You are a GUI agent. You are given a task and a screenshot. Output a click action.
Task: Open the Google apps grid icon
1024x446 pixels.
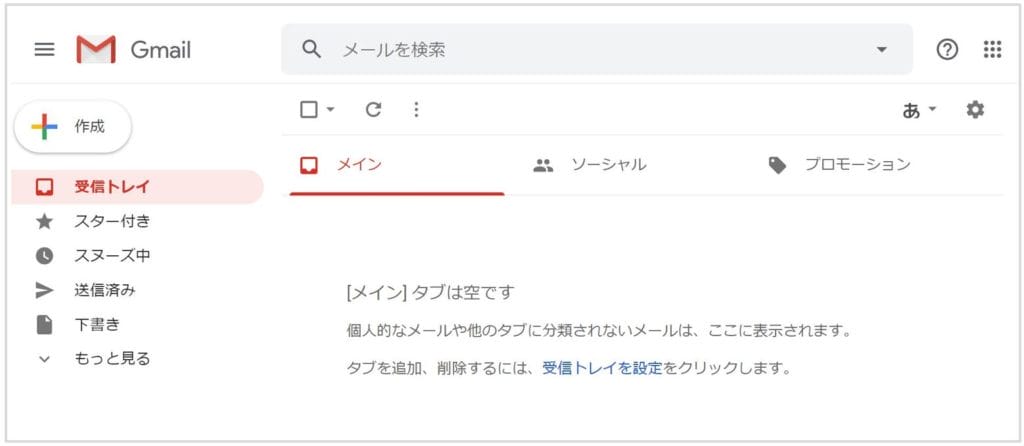click(992, 50)
